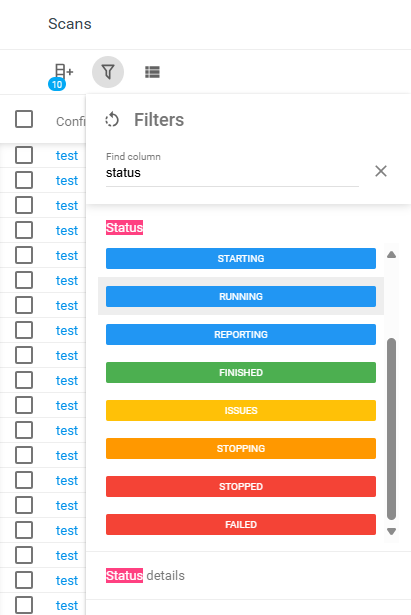Click the status list scrollbar thumb
Screen dimensions: 411x615
391,429
